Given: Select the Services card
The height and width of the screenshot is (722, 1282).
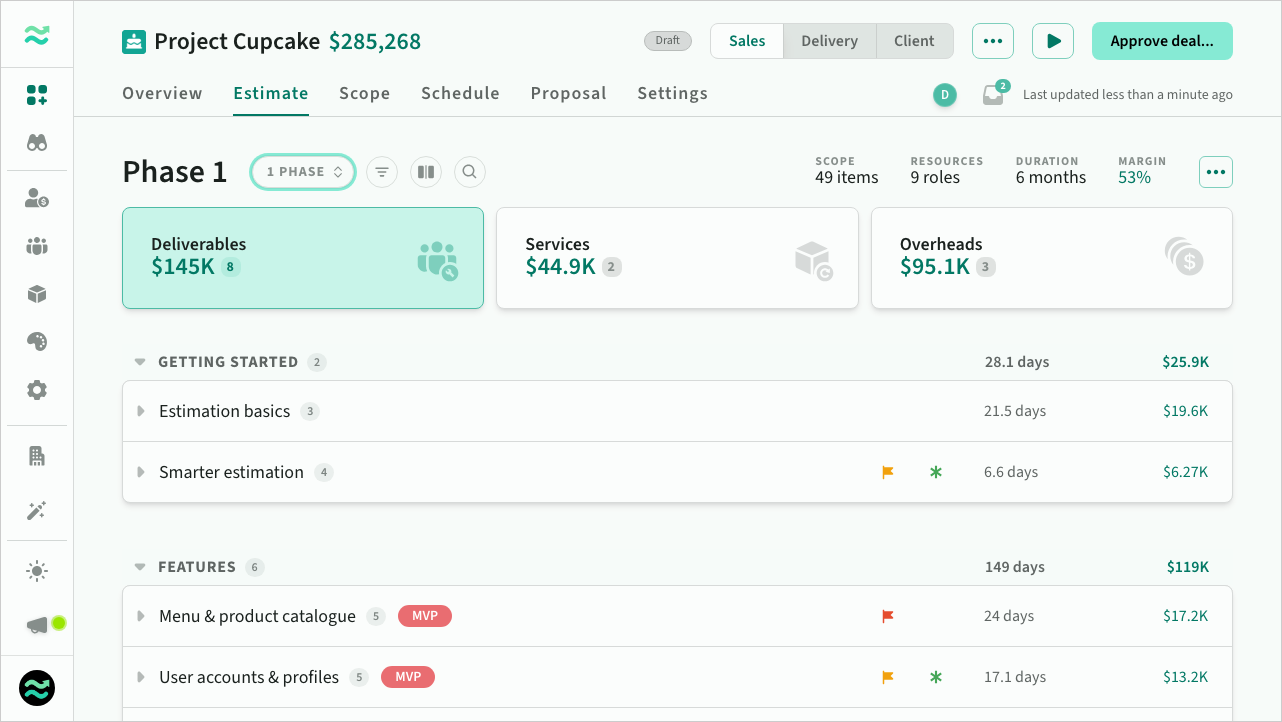Looking at the screenshot, I should tap(677, 258).
